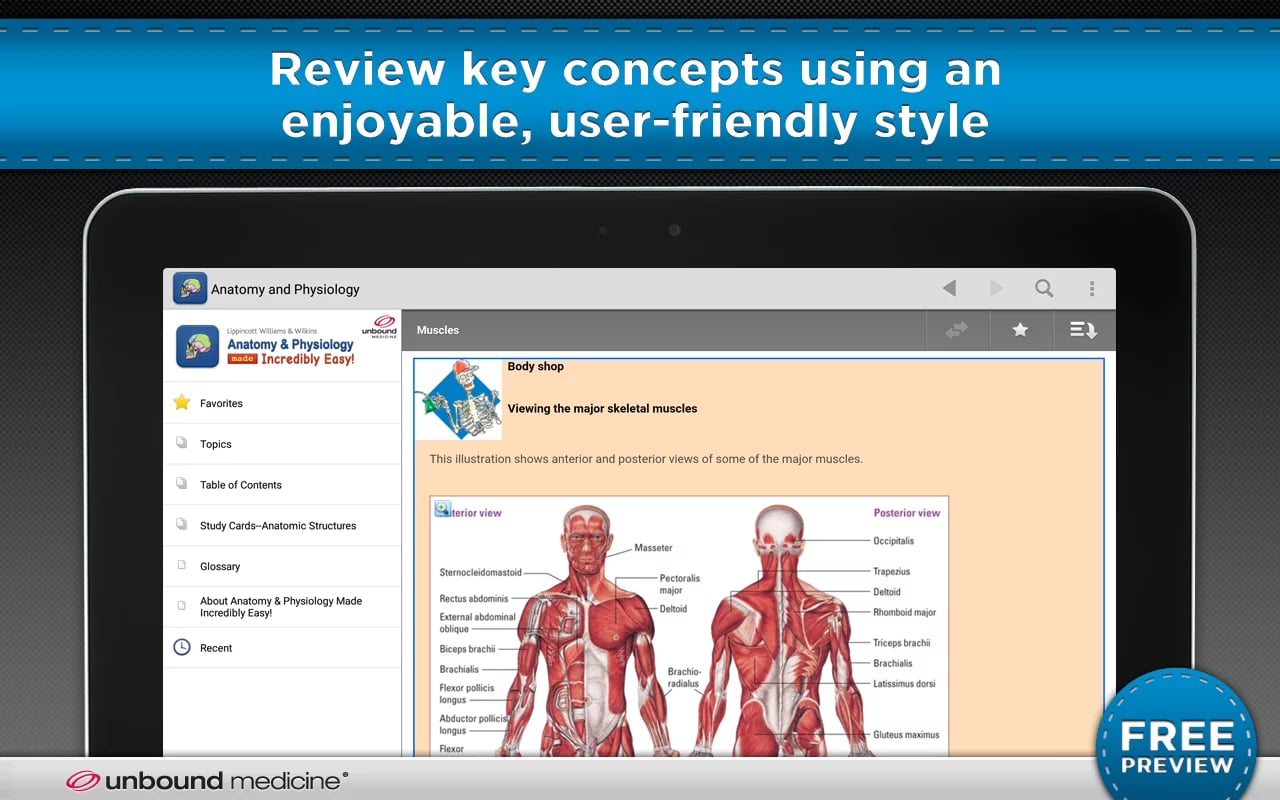This screenshot has width=1280, height=800.
Task: Click the anterior view muscle figure
Action: click(x=588, y=630)
